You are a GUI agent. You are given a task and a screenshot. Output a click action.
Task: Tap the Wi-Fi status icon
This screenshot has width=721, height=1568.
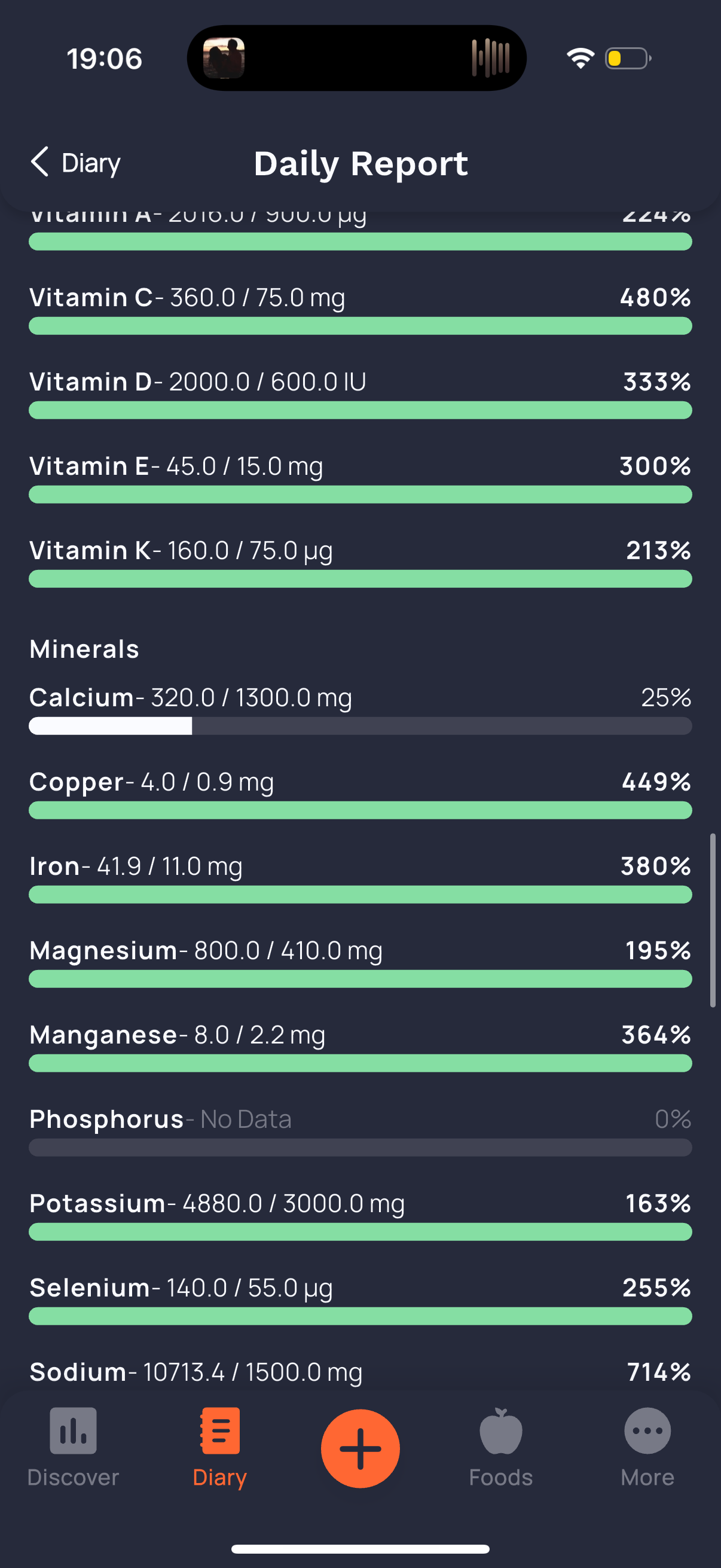pyautogui.click(x=580, y=58)
